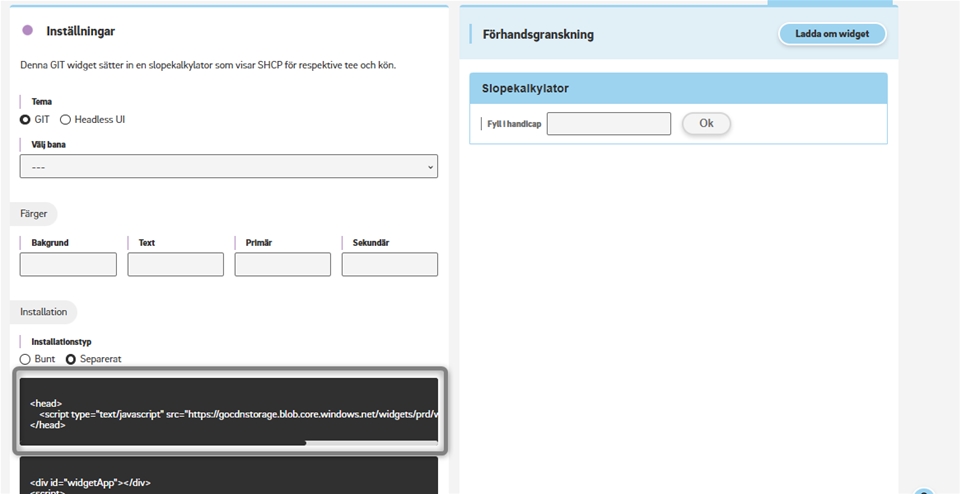Open the Välj bana dropdown
Screen dimensions: 960x494
[x=228, y=167]
